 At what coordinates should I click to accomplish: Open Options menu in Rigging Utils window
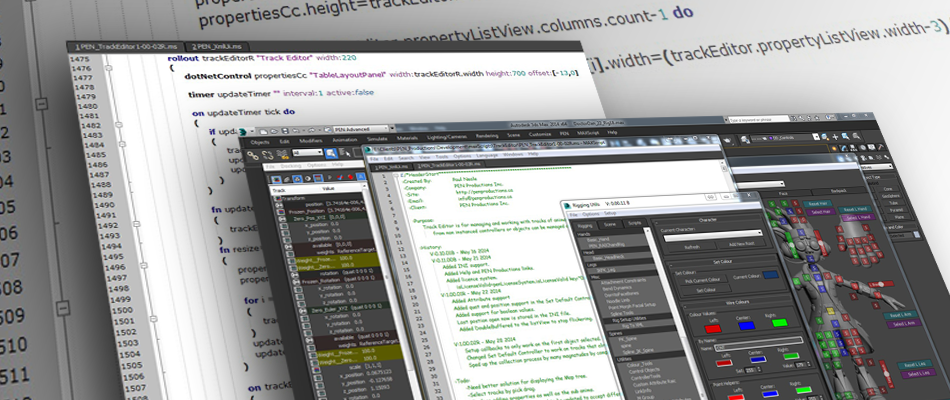coord(591,214)
